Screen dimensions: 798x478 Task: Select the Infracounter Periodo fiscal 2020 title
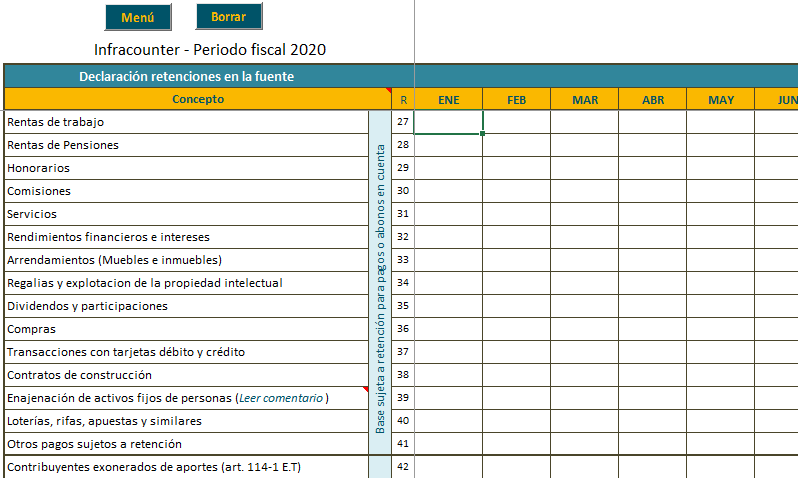click(209, 49)
